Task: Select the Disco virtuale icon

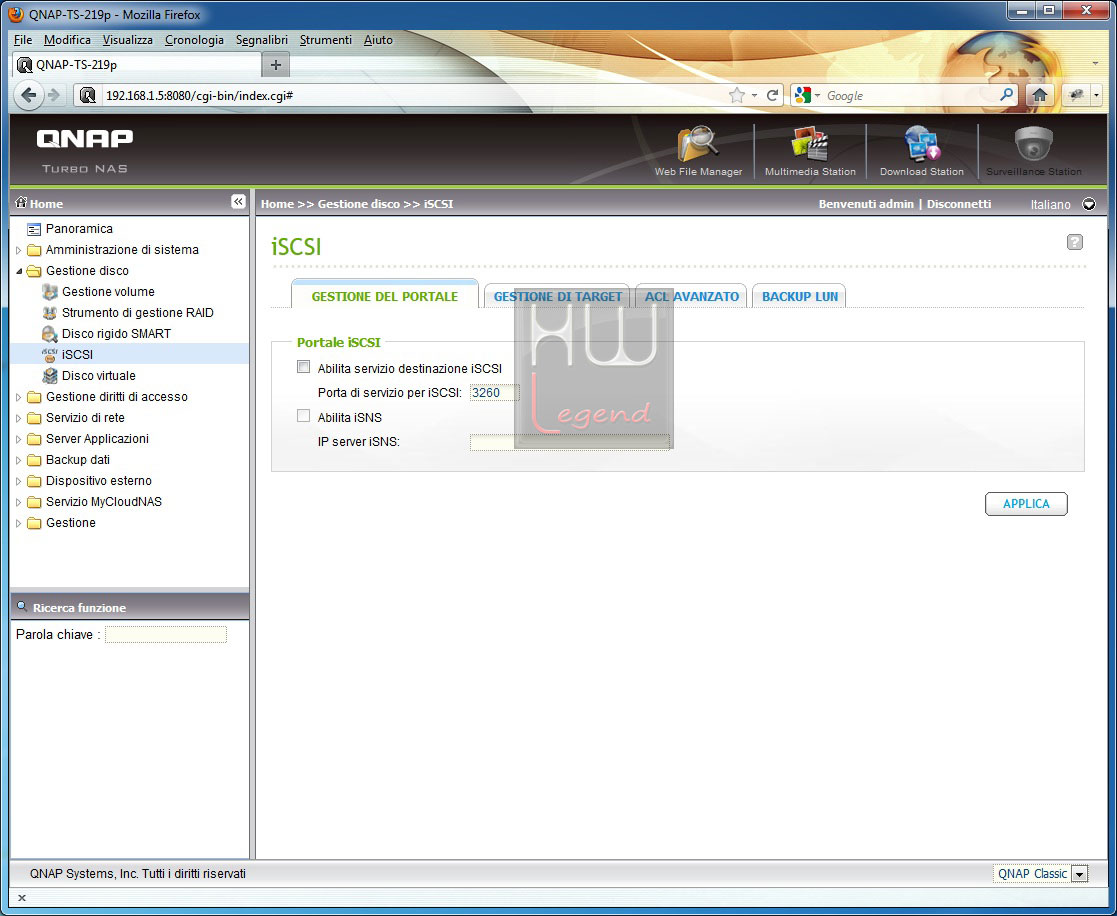Action: (x=50, y=376)
